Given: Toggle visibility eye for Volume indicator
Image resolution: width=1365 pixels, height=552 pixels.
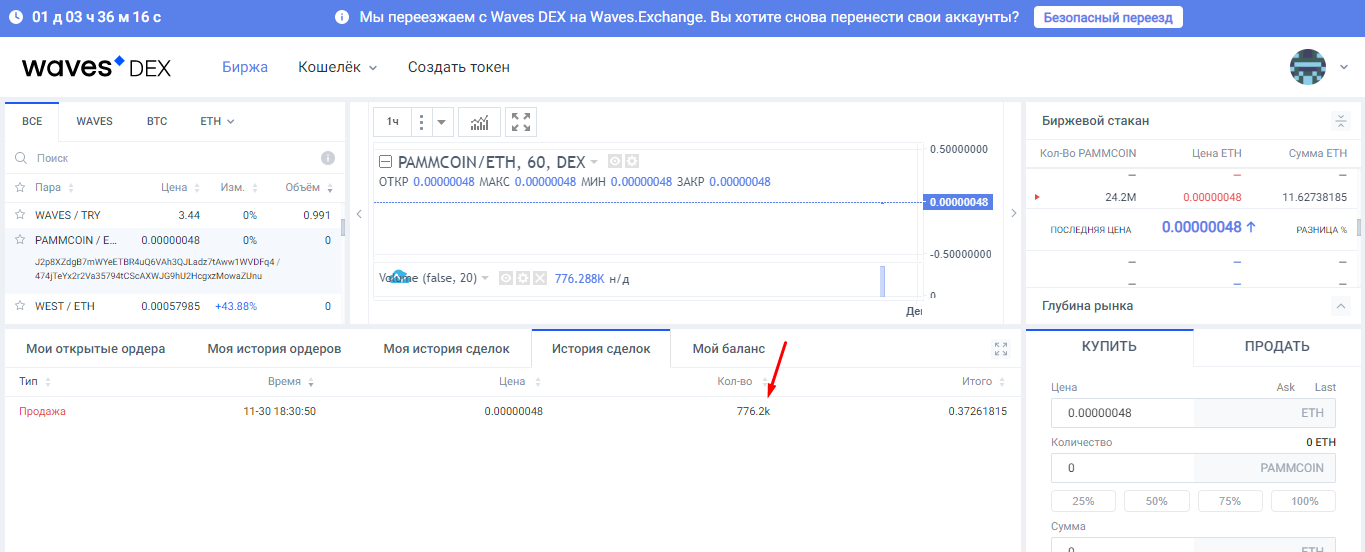Looking at the screenshot, I should click(506, 278).
